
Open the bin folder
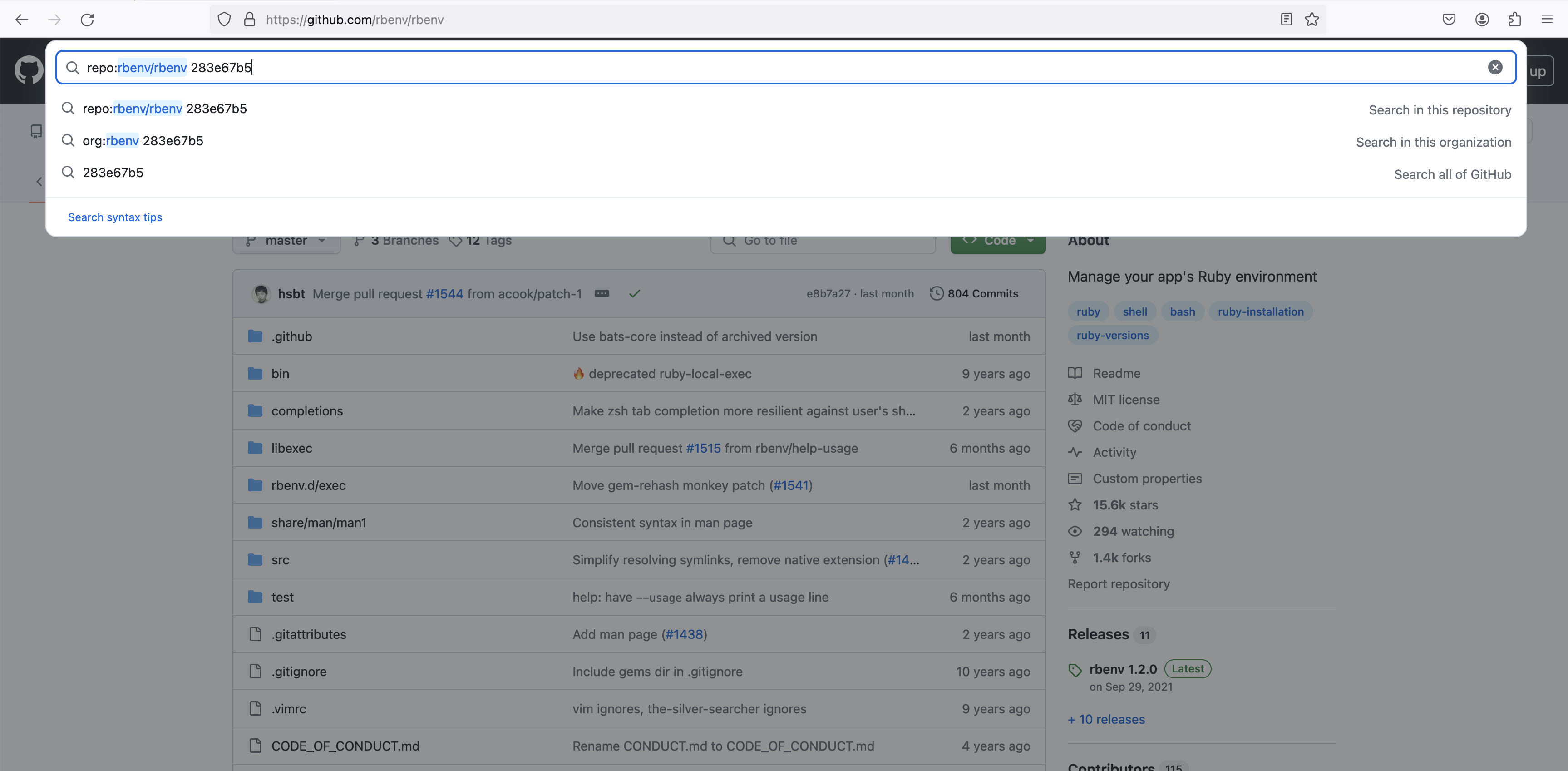pyautogui.click(x=280, y=374)
